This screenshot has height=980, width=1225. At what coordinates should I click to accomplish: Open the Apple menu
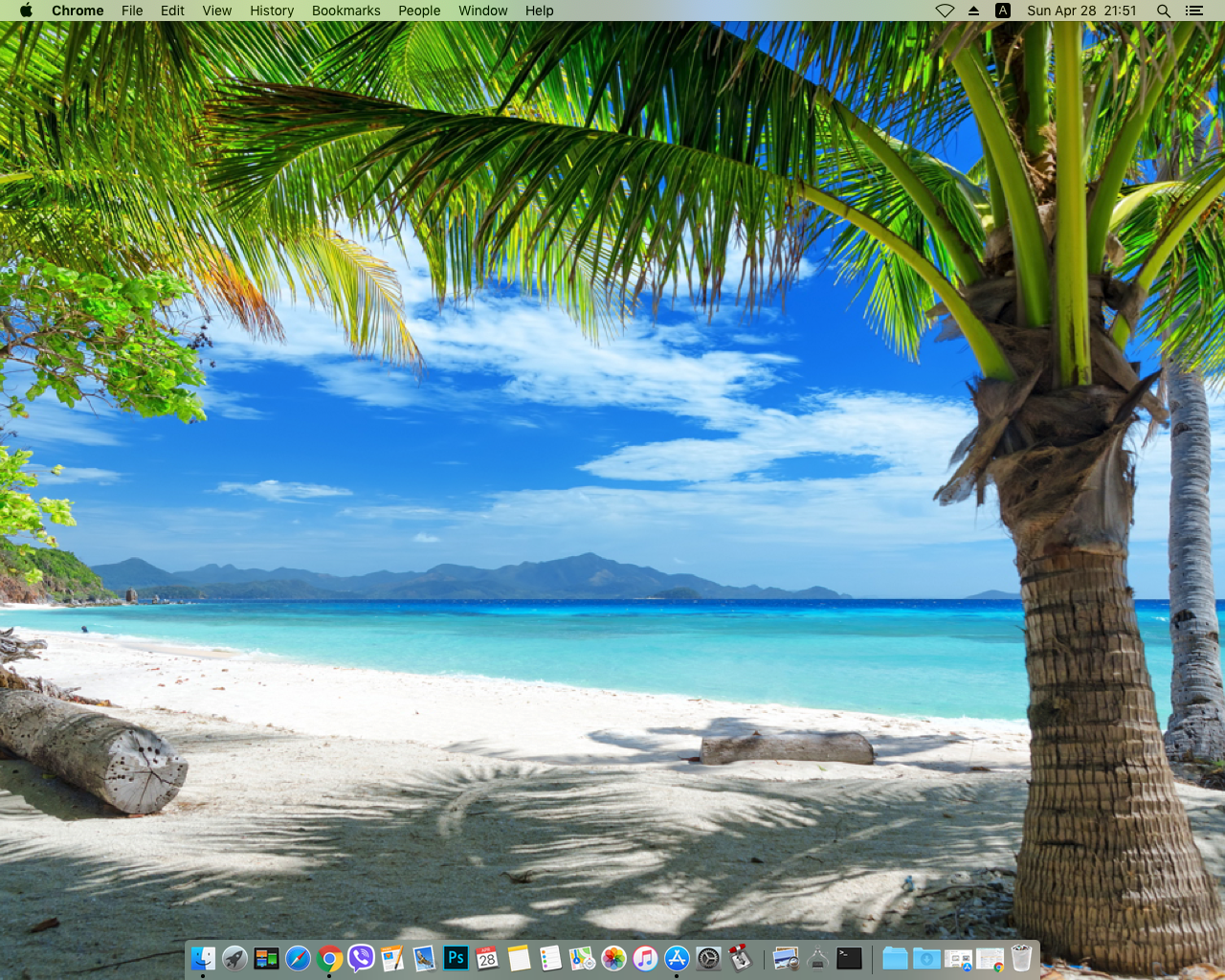(x=26, y=11)
